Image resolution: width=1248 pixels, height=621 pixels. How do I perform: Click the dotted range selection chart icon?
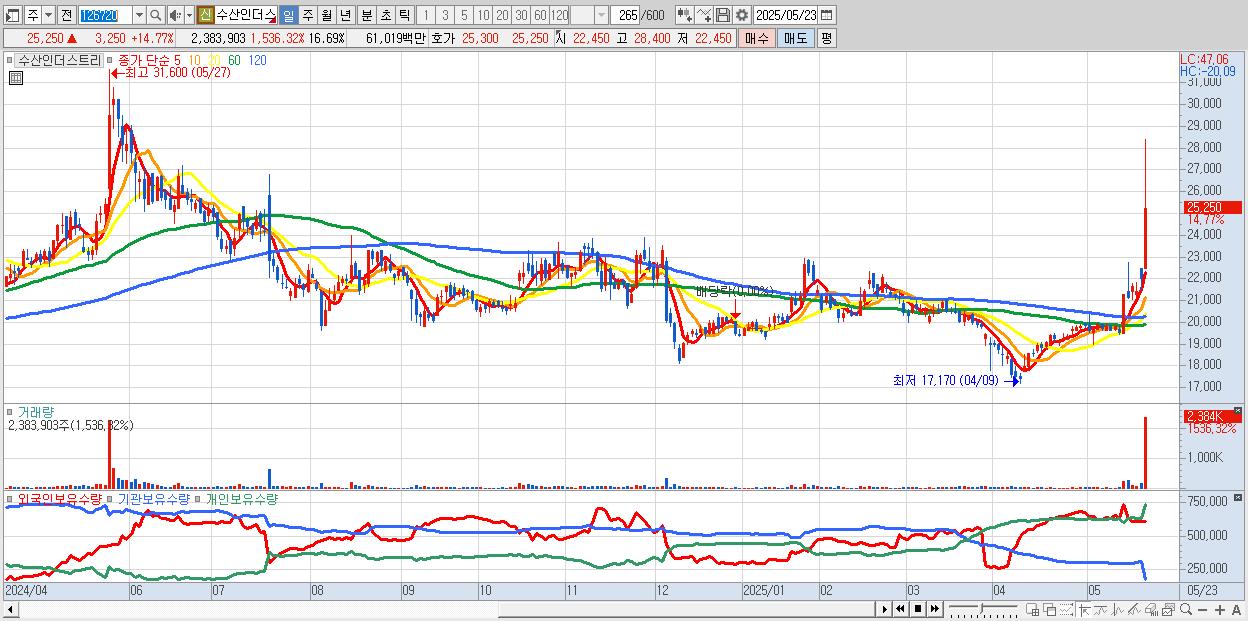point(1066,609)
